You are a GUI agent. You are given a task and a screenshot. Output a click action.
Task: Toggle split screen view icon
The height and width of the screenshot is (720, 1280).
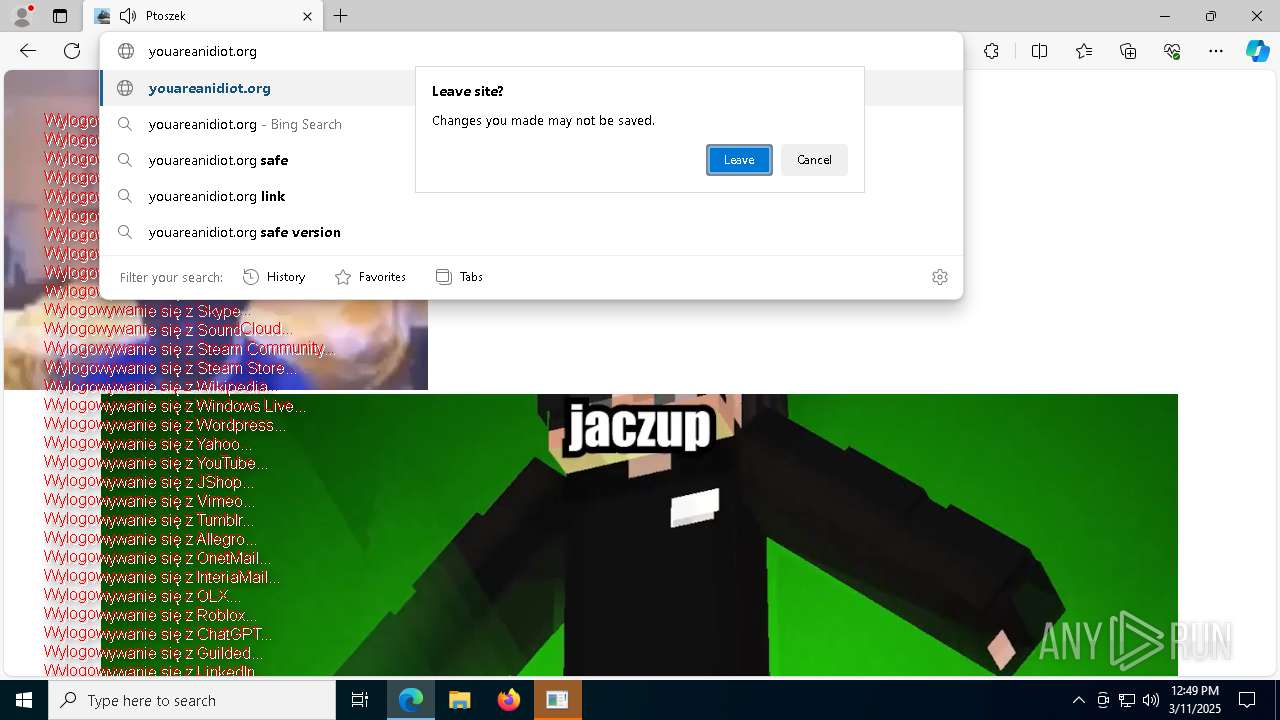[x=1039, y=51]
